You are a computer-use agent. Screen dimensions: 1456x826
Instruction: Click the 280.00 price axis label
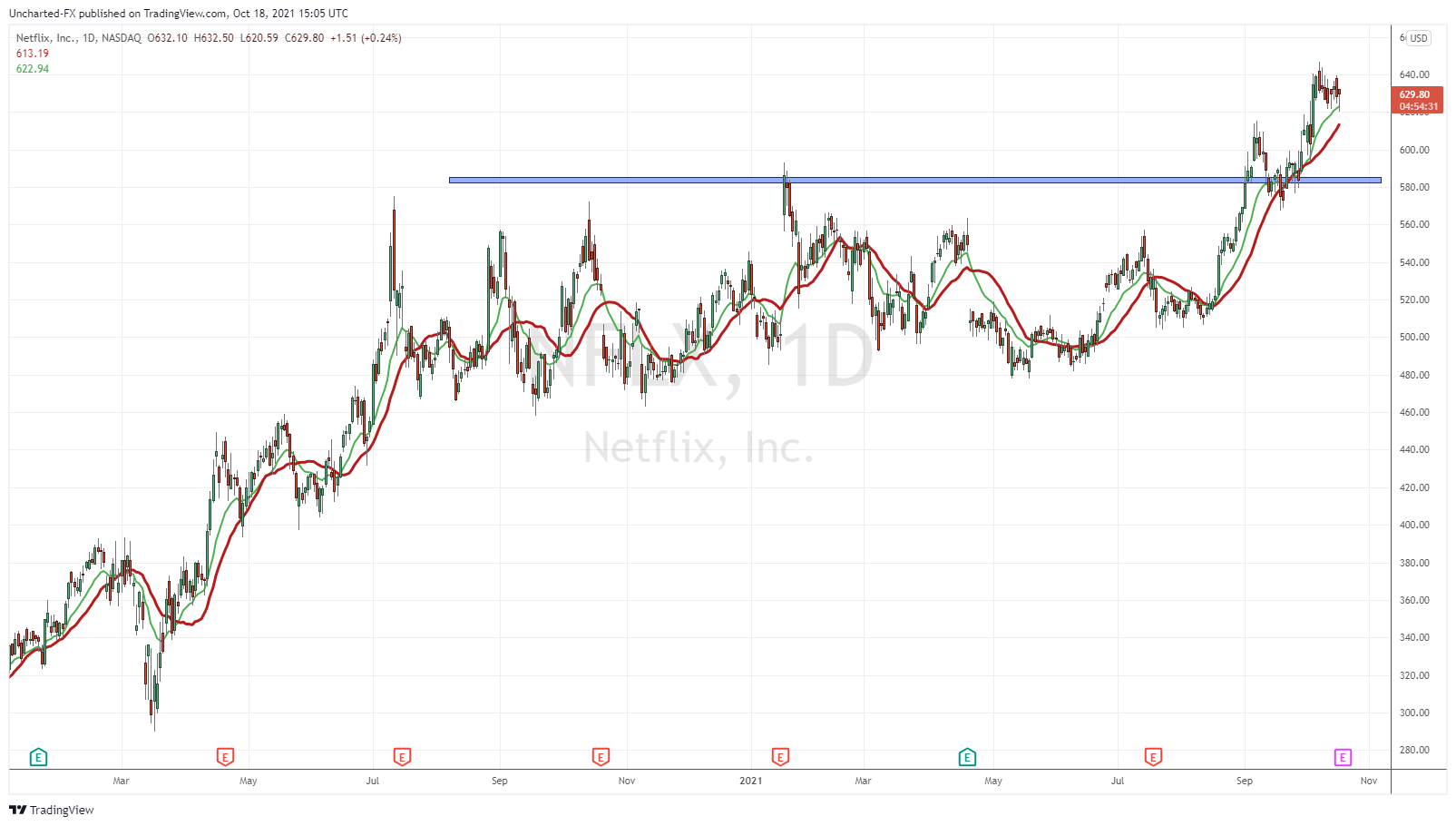pyautogui.click(x=1414, y=750)
